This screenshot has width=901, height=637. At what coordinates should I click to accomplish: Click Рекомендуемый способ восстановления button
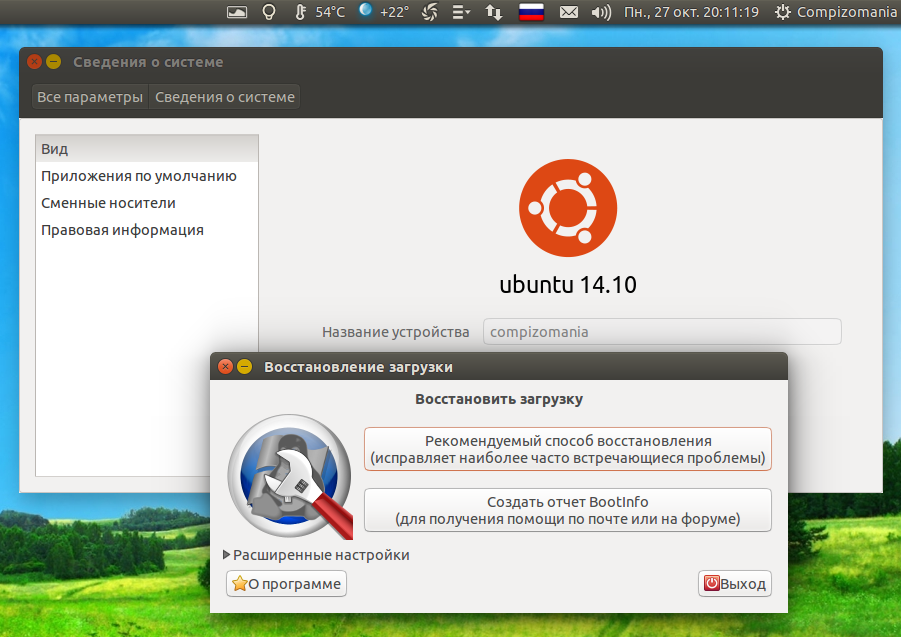tap(568, 449)
